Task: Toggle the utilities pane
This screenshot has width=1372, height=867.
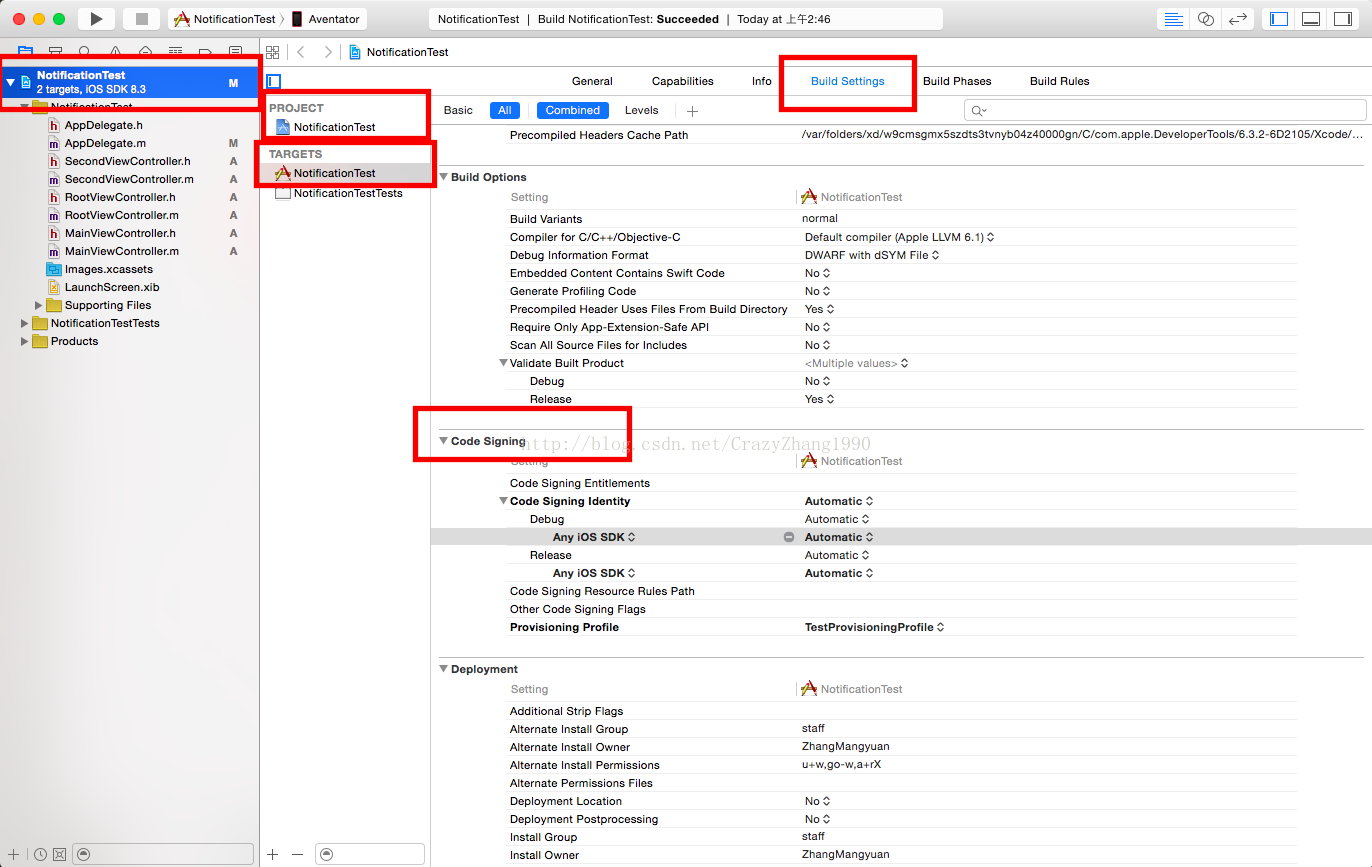Action: [1343, 19]
